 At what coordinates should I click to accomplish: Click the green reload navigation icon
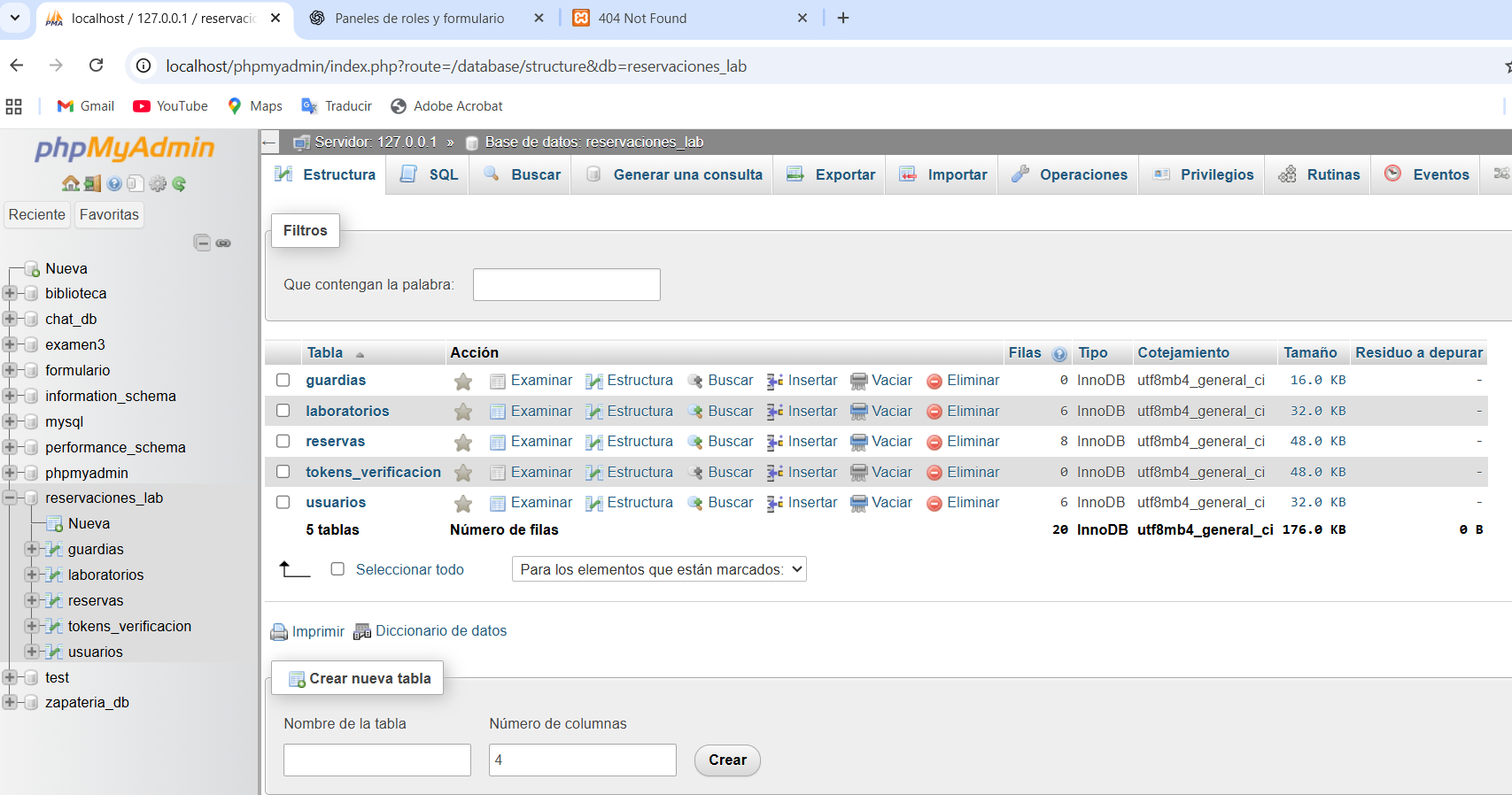[179, 183]
